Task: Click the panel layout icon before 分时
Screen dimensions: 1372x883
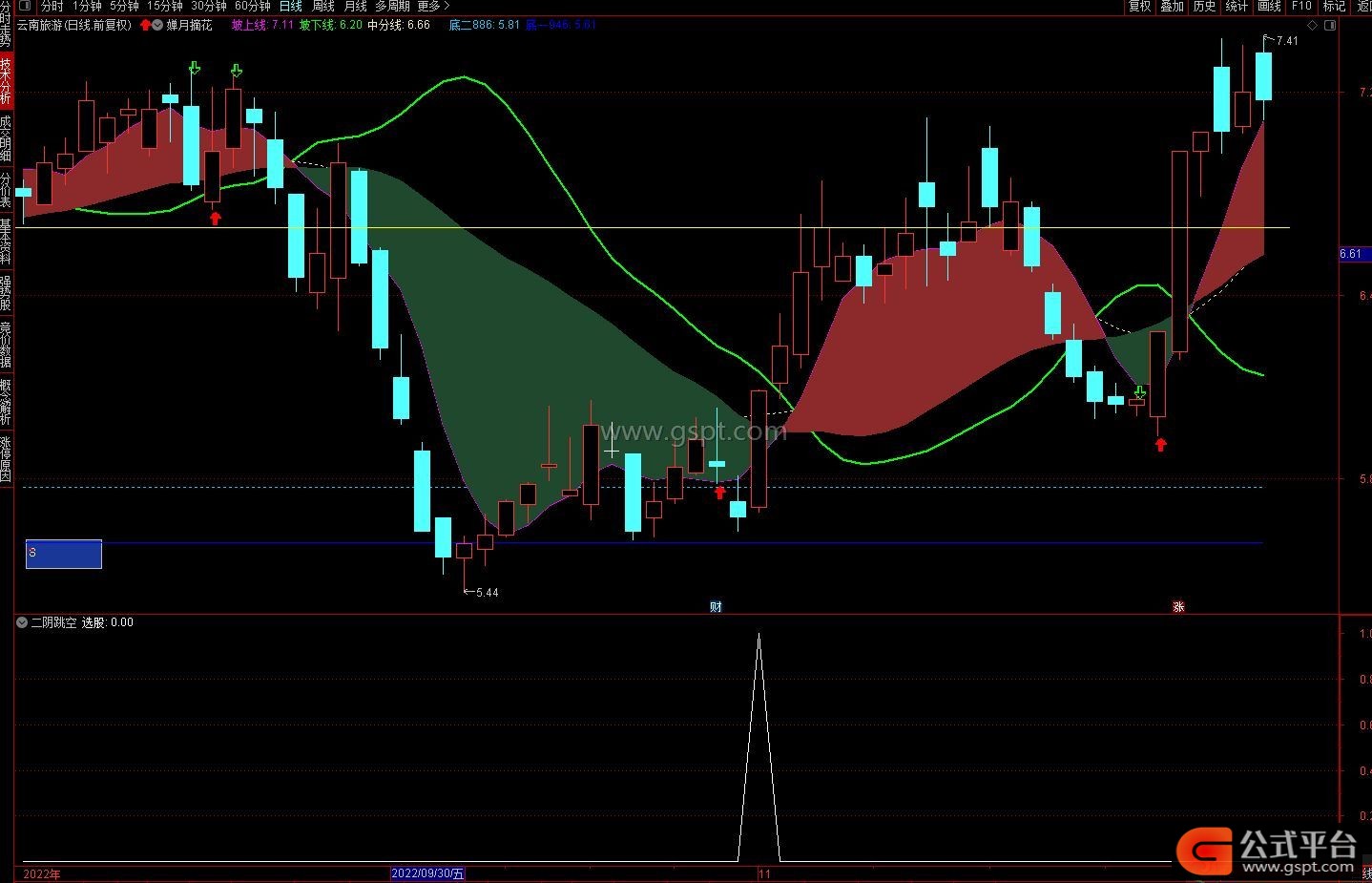Action: (x=26, y=6)
